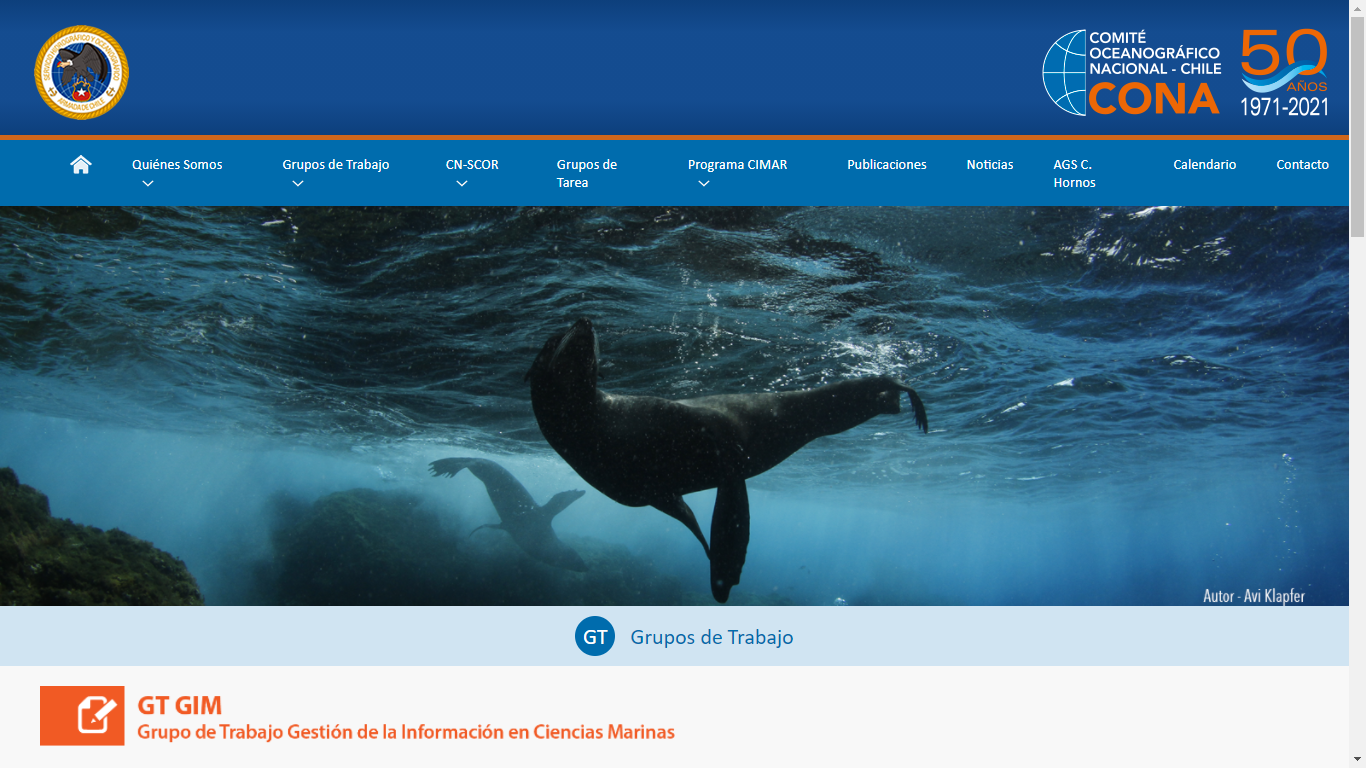Expand the CN-SCOR dropdown chevron
This screenshot has width=1366, height=768.
(x=461, y=184)
